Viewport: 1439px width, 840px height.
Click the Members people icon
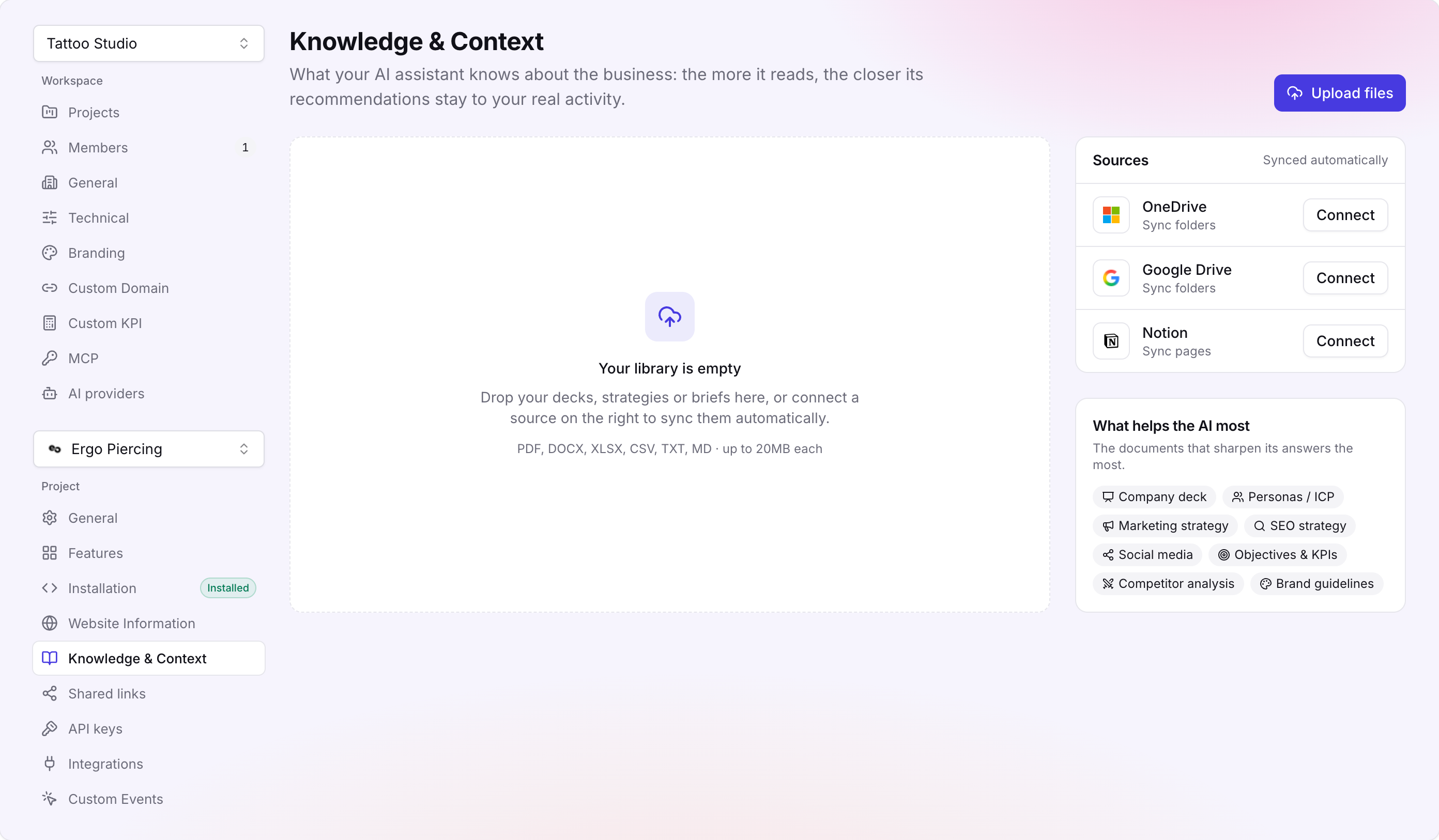coord(50,147)
